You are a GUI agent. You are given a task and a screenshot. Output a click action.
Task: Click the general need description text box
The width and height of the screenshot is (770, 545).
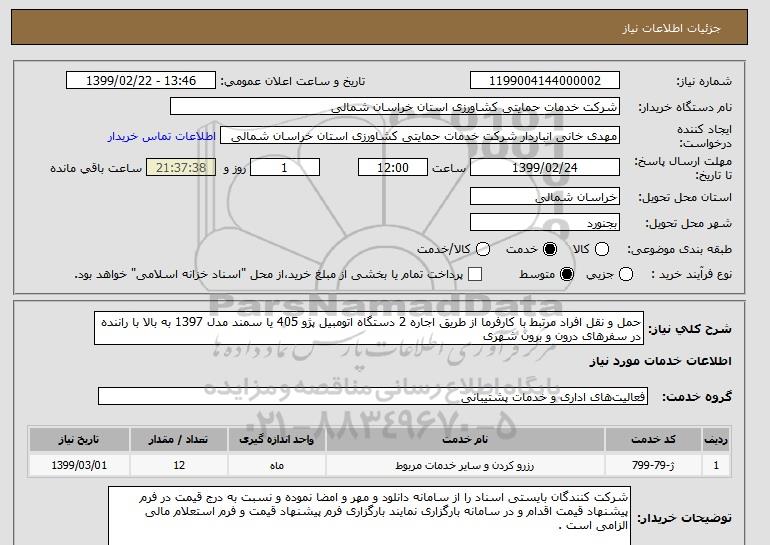point(369,328)
